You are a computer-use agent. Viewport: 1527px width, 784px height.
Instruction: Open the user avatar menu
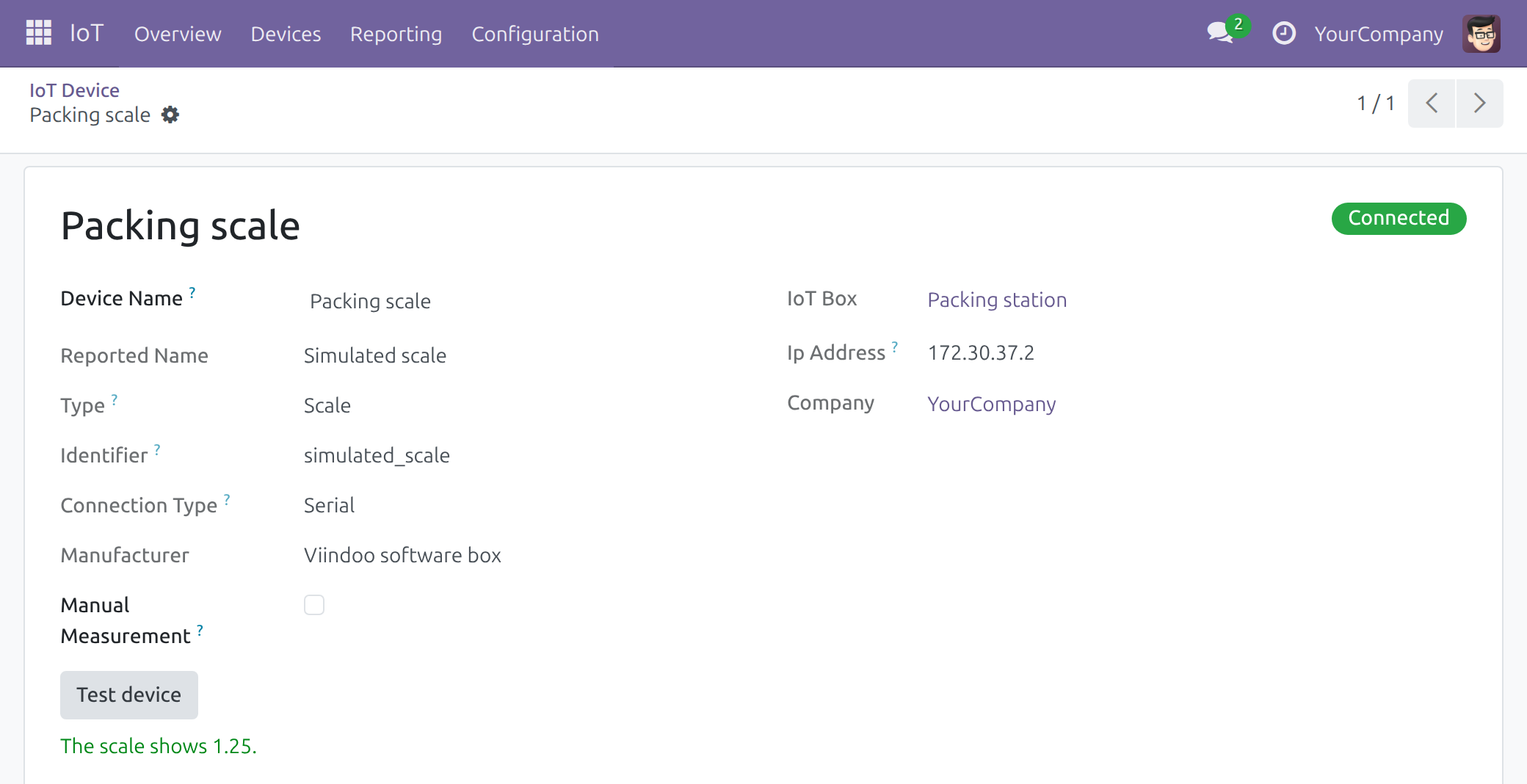click(x=1481, y=33)
